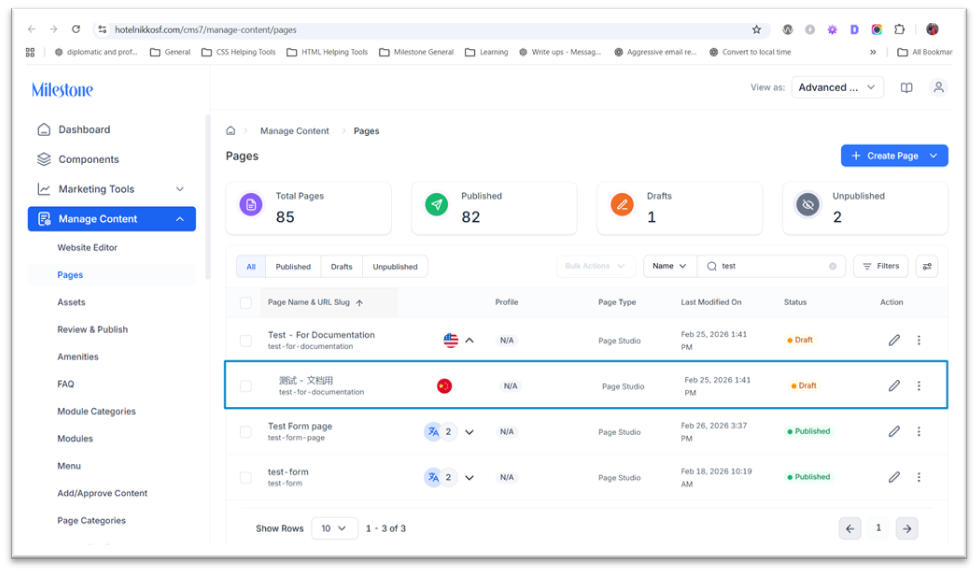
Task: Open more actions for test-form row
Action: (919, 477)
